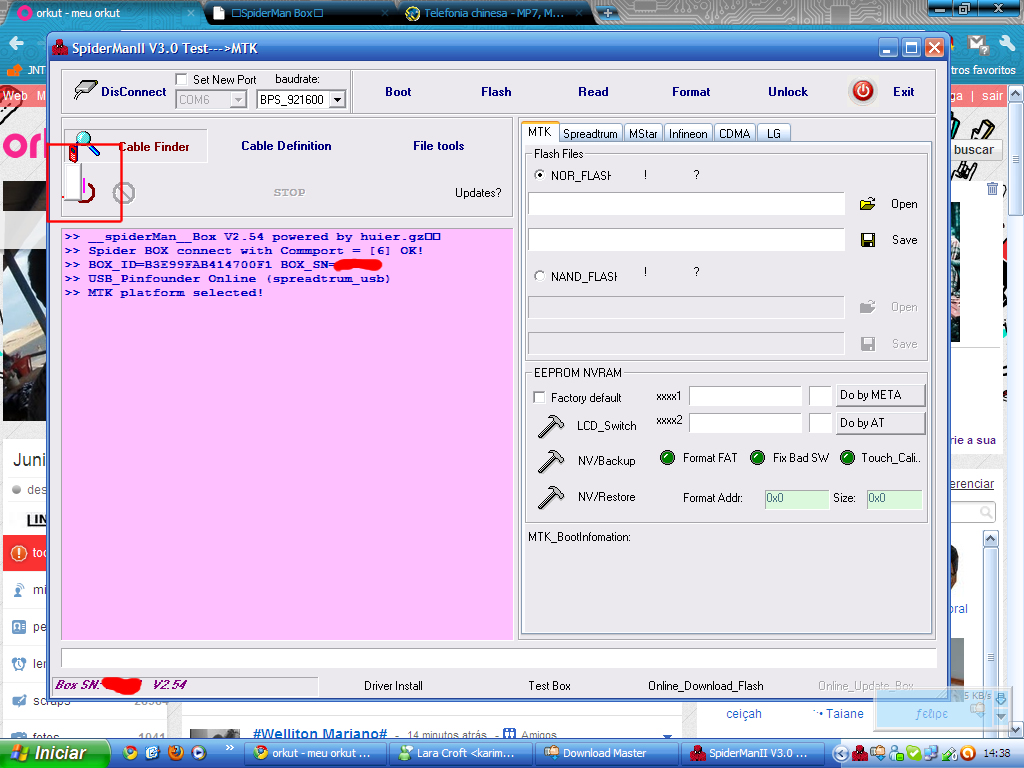Click the Boot button

[398, 92]
